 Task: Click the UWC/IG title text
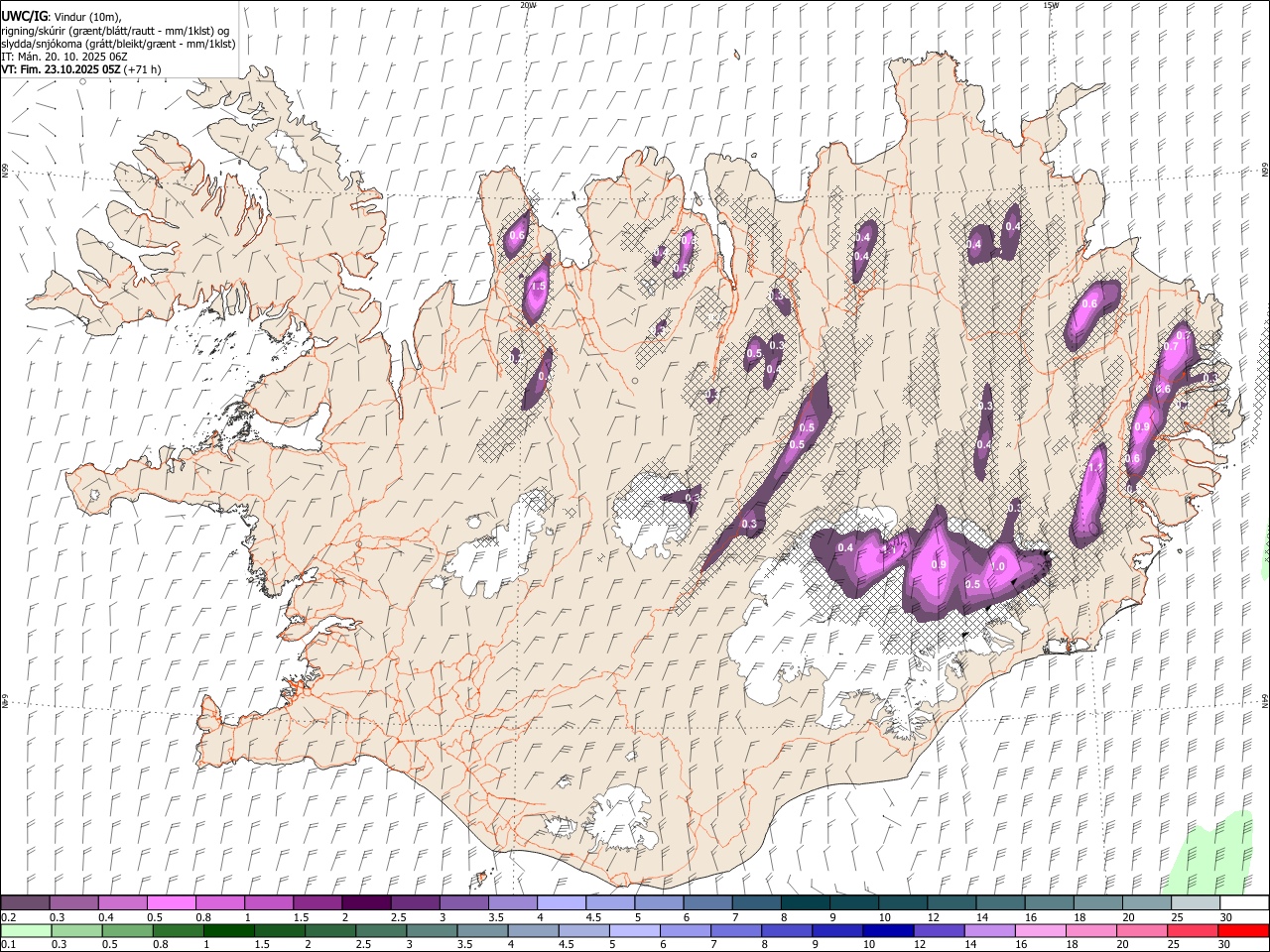tap(24, 16)
